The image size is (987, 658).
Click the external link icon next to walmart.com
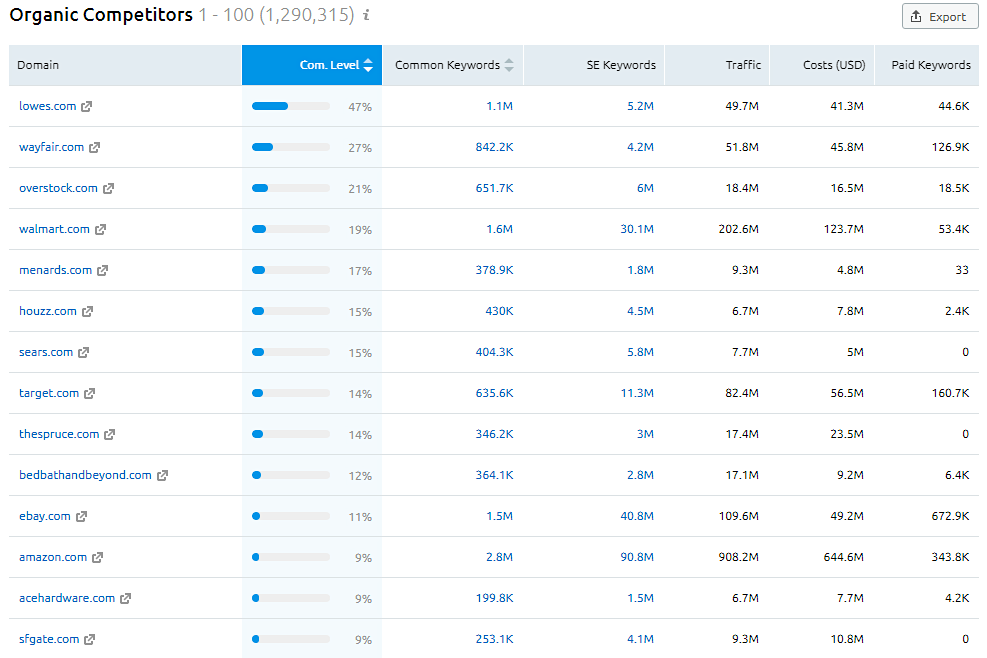point(99,229)
